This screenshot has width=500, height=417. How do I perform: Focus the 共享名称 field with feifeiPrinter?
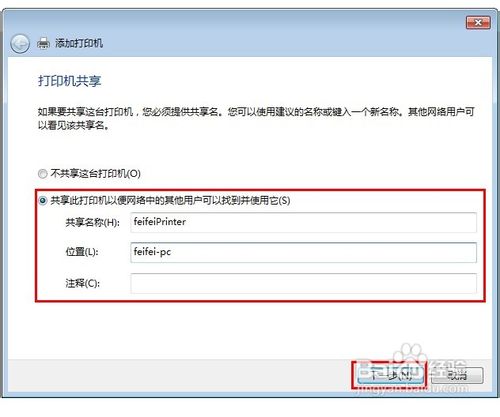[303, 222]
